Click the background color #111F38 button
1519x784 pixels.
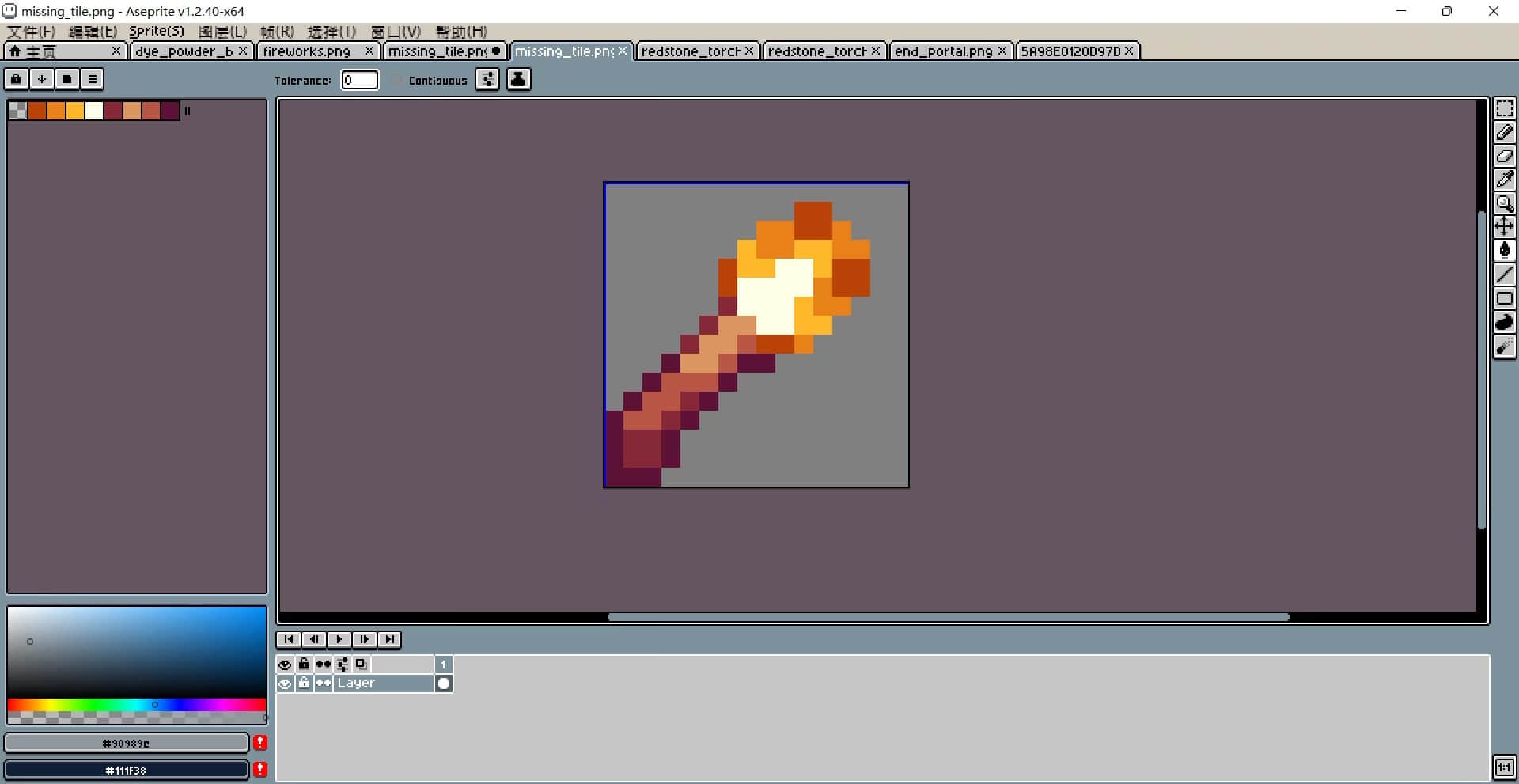tap(126, 770)
